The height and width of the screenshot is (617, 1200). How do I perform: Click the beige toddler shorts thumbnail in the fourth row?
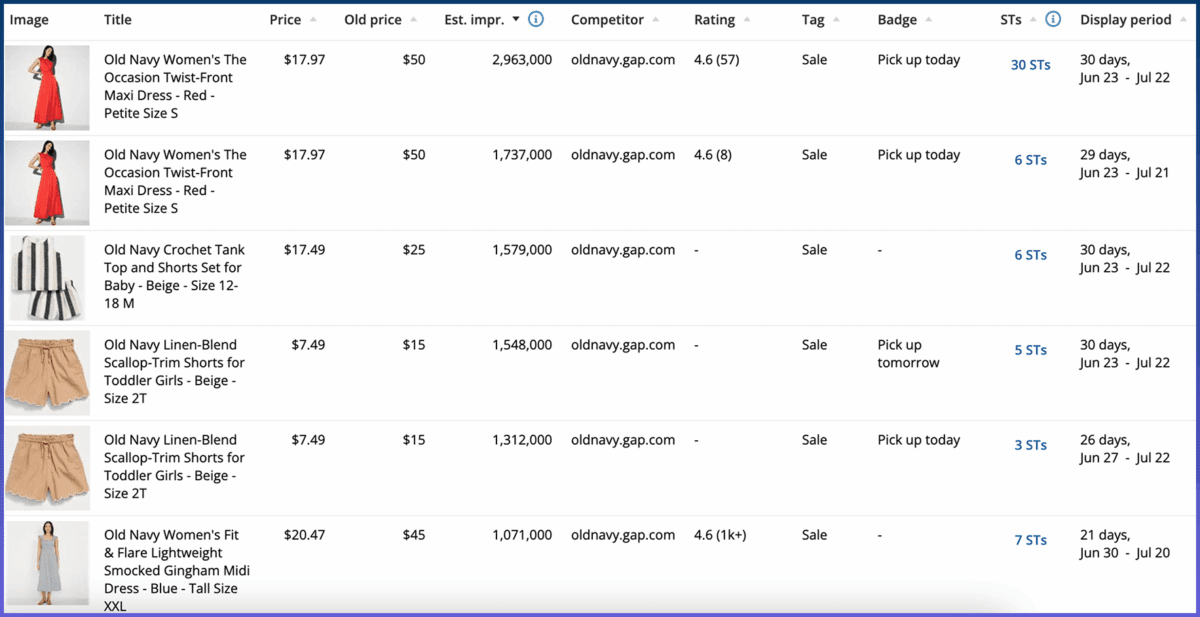click(47, 372)
